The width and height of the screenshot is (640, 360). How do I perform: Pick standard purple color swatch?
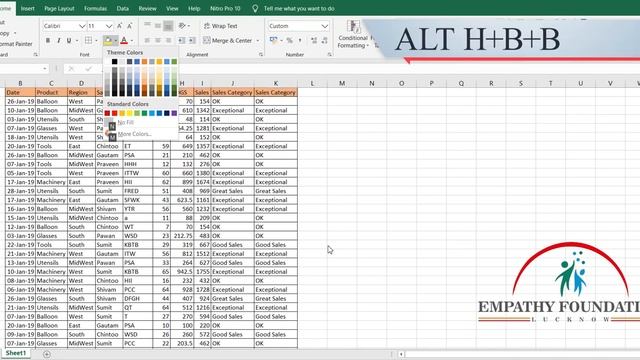point(174,113)
